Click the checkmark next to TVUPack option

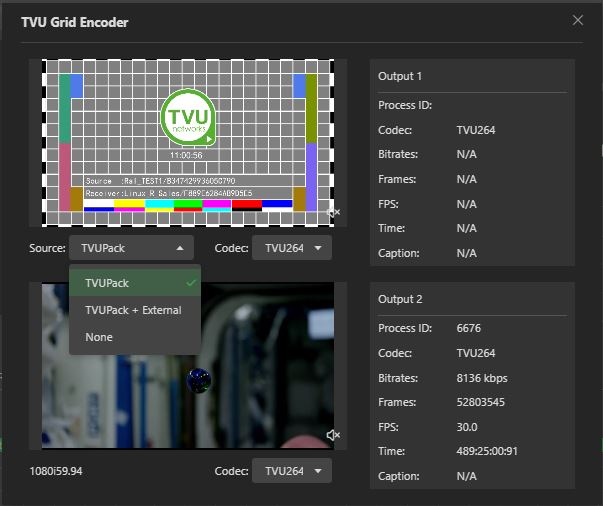pyautogui.click(x=191, y=283)
